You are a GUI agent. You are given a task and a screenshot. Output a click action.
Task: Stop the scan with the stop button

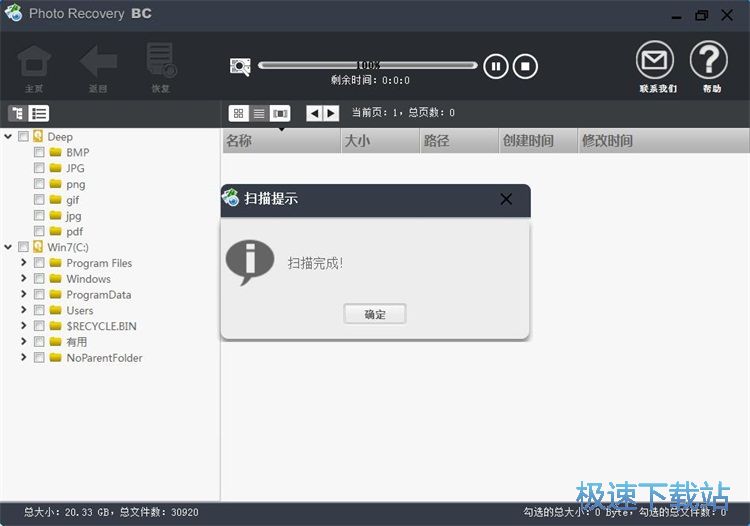525,66
